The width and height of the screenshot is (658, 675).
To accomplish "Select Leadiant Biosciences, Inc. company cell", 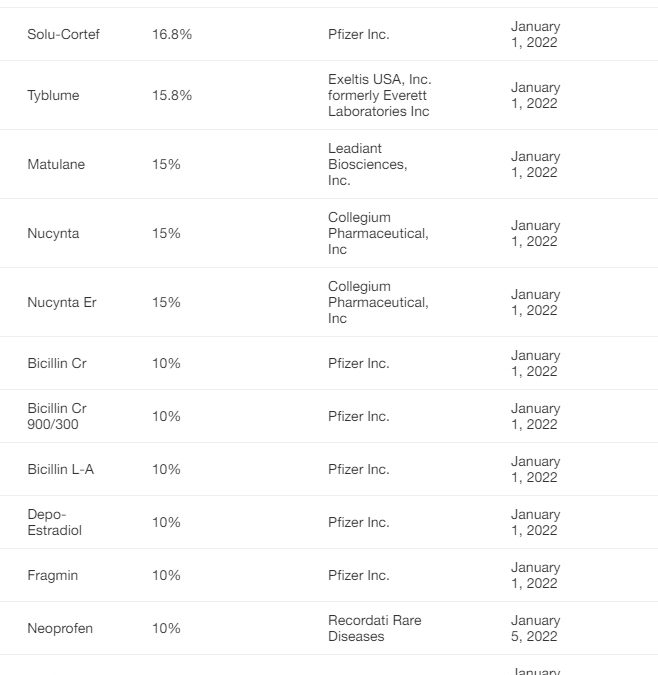I will coord(367,165).
